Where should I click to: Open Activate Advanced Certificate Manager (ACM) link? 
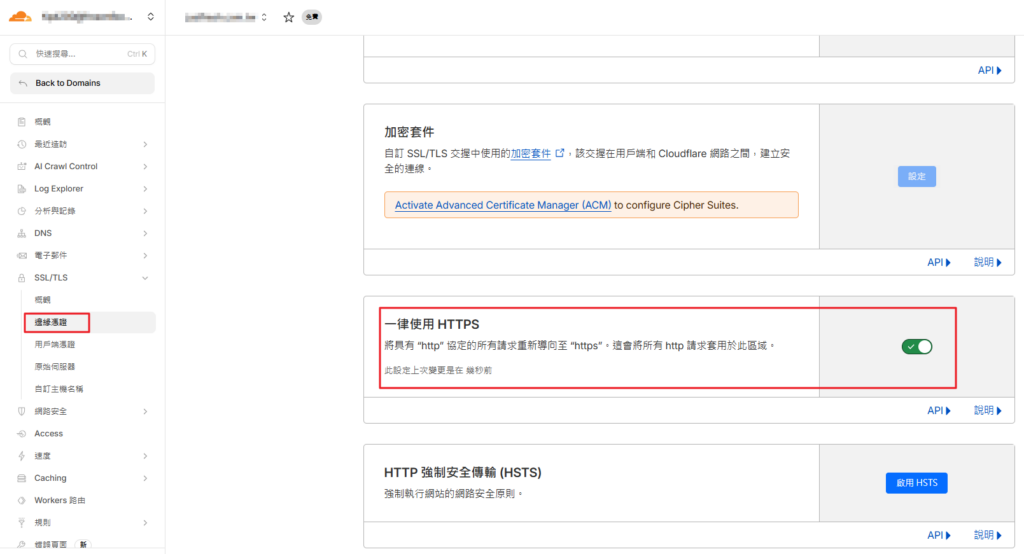pyautogui.click(x=503, y=205)
